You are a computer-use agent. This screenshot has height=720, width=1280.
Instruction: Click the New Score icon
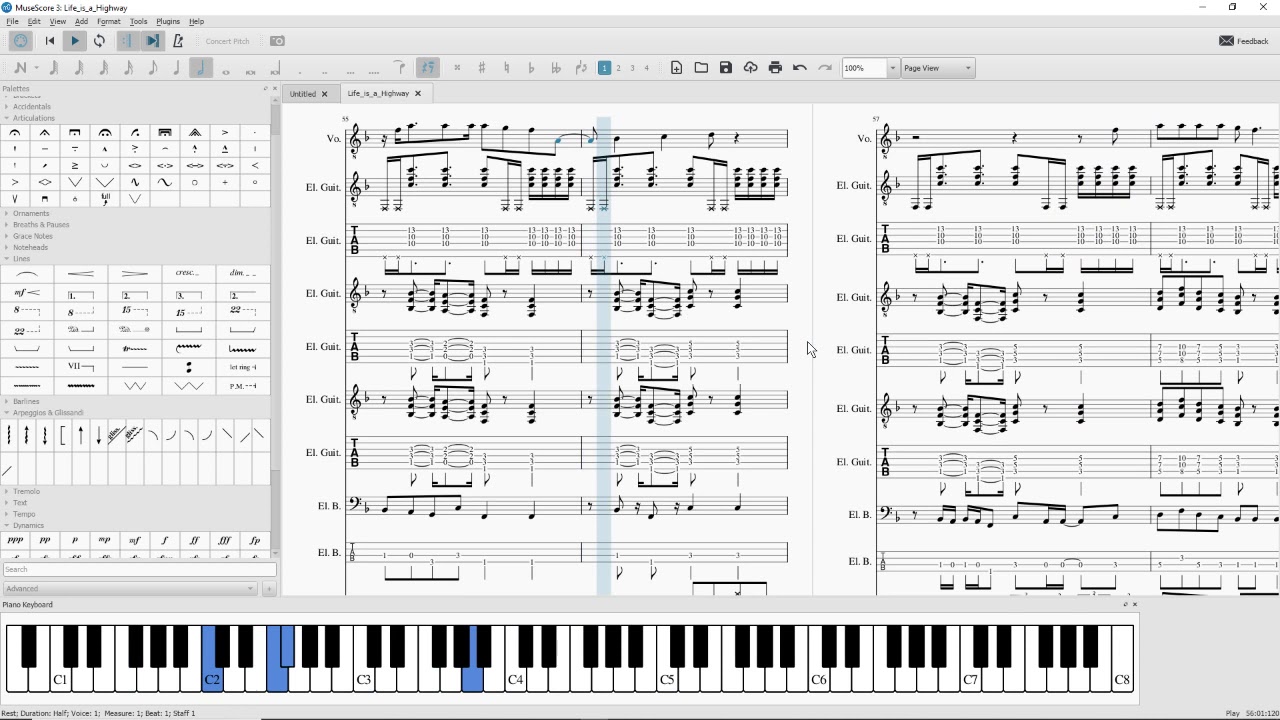pos(677,68)
